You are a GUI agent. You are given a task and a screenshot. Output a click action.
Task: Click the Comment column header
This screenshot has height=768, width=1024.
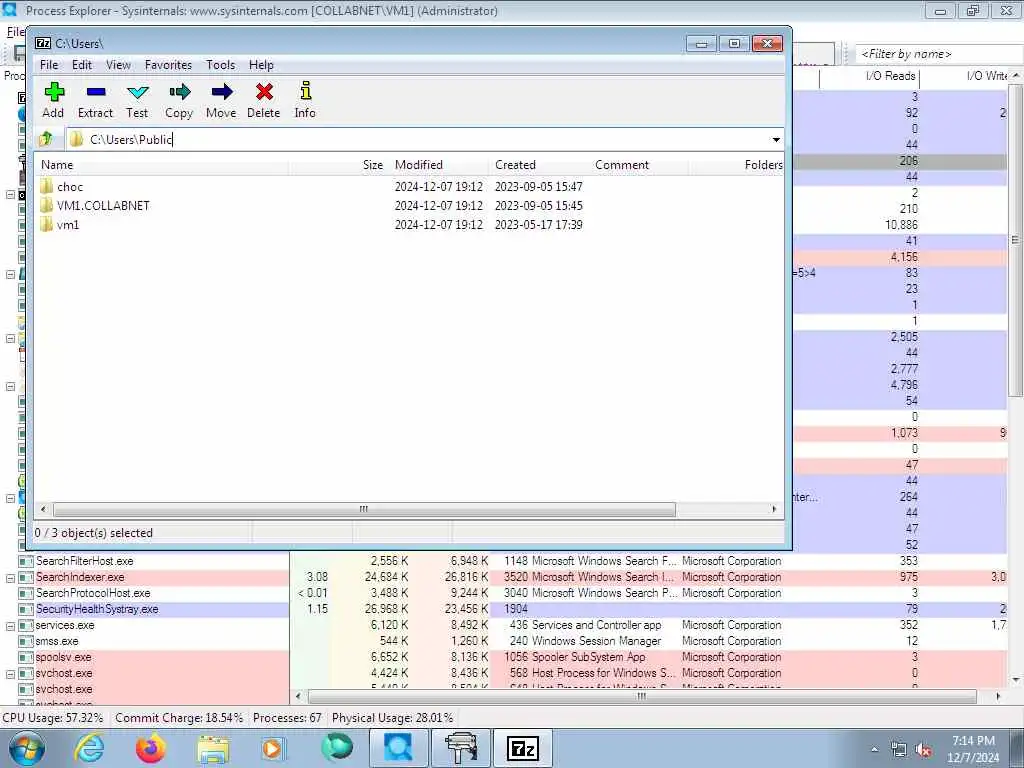(x=639, y=165)
